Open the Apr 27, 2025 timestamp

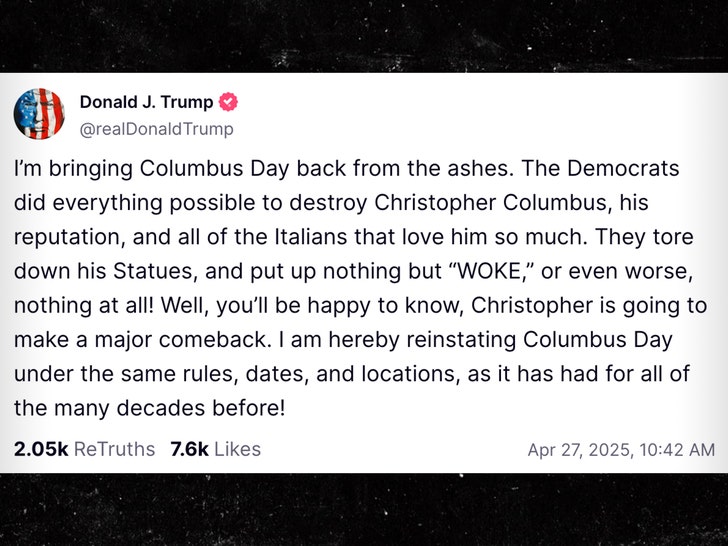(x=621, y=450)
